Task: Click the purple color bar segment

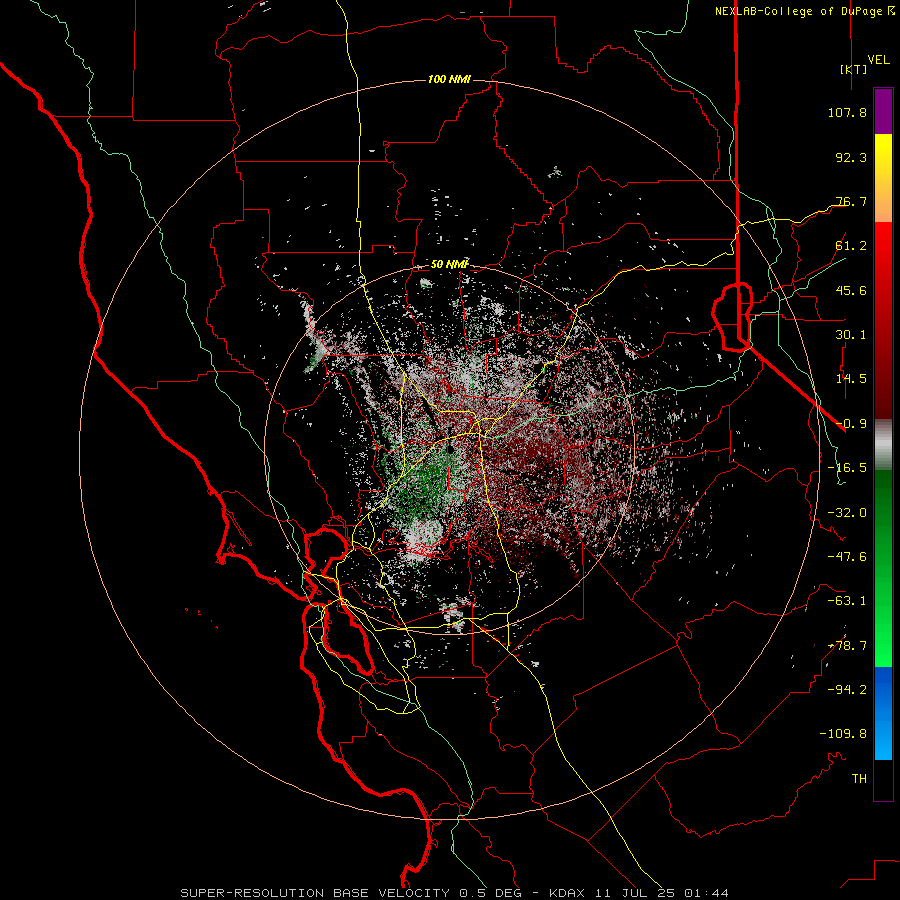Action: [883, 112]
